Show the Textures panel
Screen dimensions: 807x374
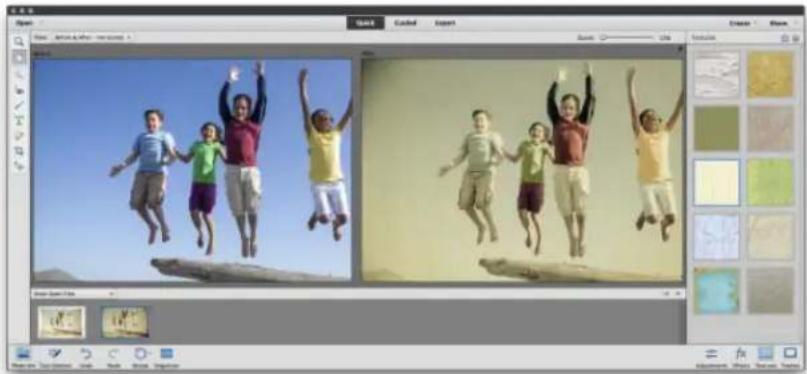pos(766,358)
